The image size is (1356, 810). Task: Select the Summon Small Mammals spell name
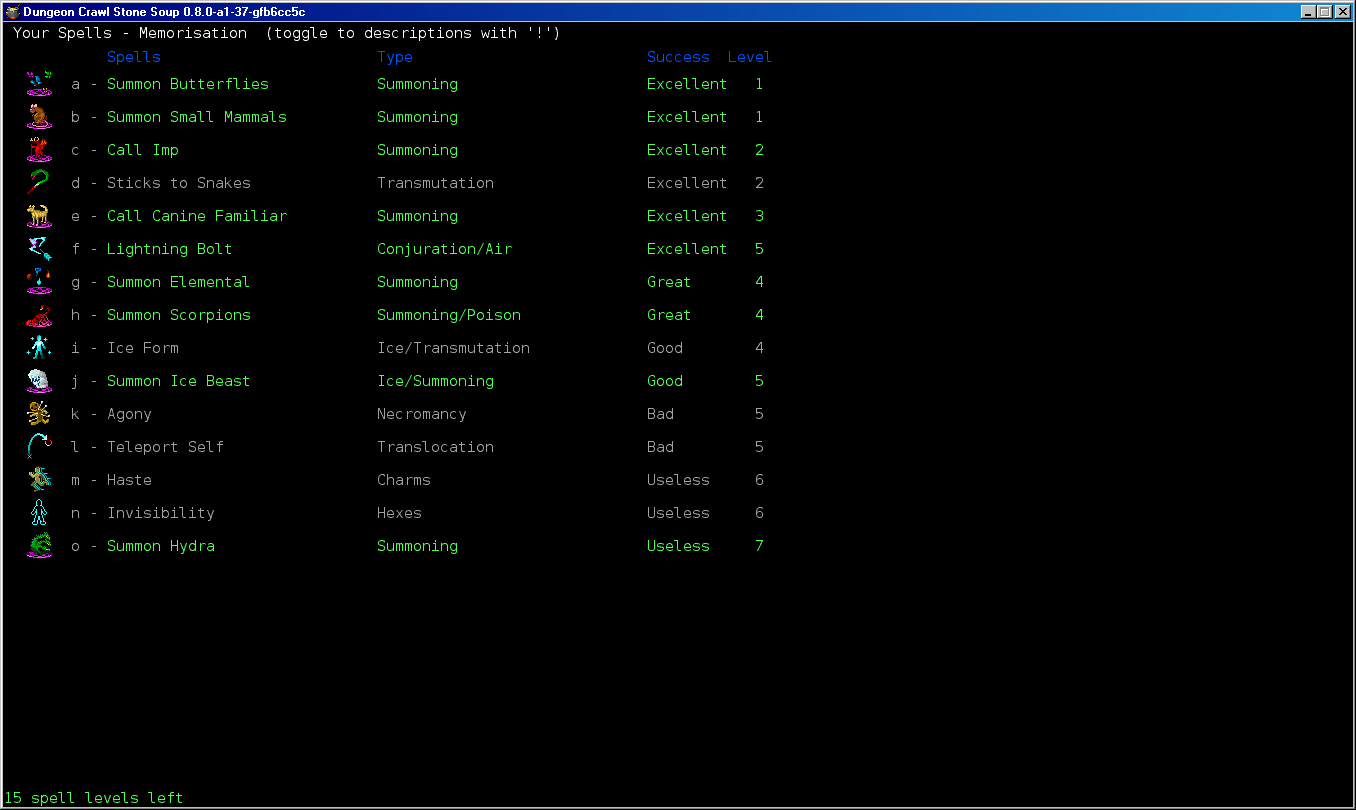(197, 117)
